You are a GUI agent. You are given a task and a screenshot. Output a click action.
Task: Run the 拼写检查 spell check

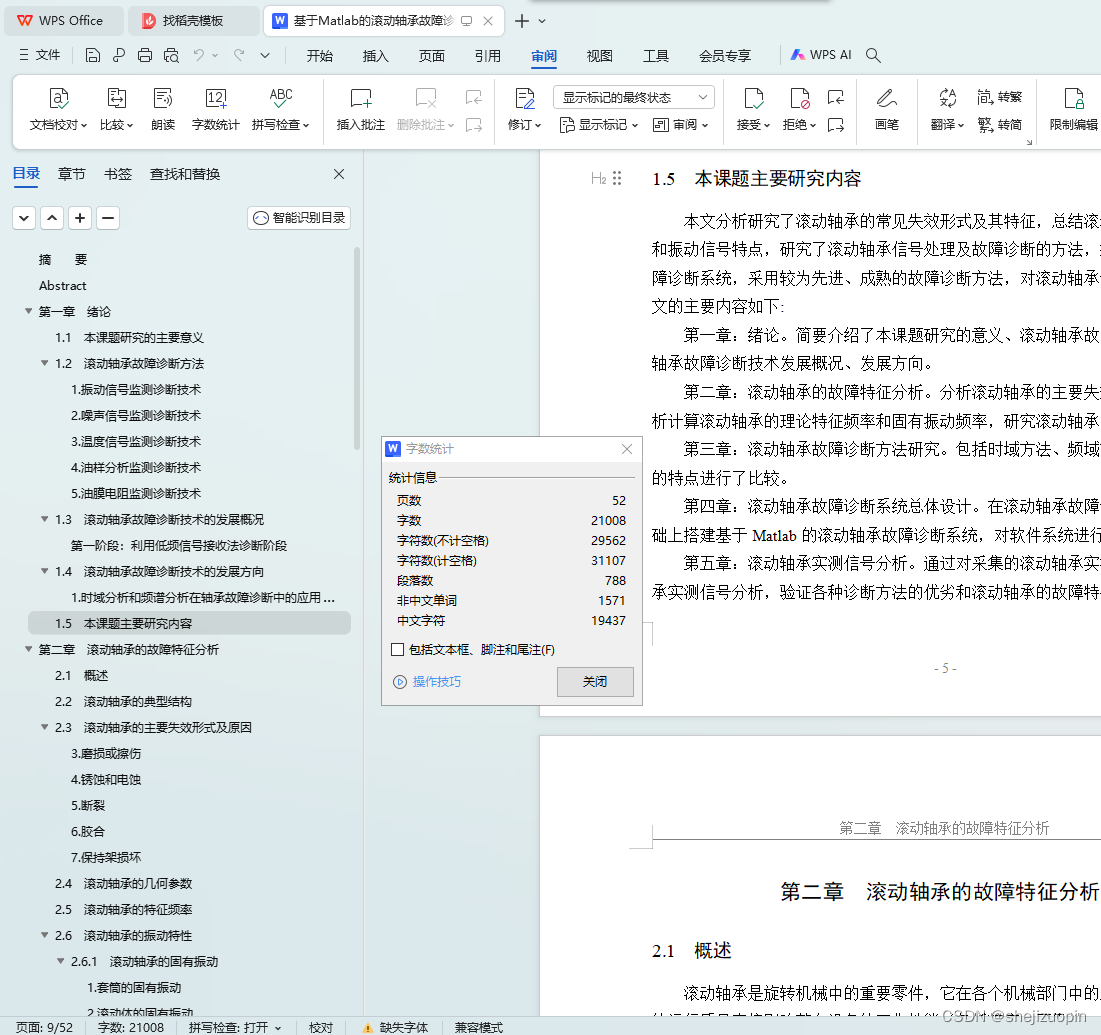tap(280, 109)
